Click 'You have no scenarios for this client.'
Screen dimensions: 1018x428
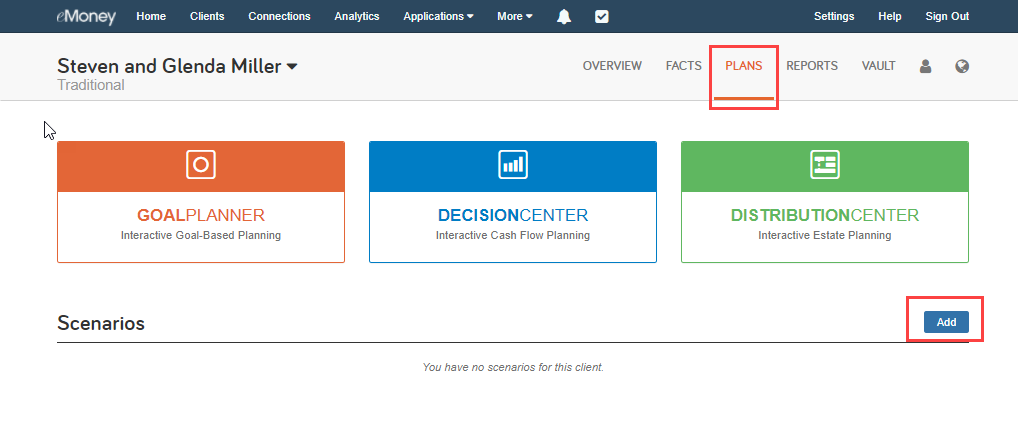click(513, 367)
